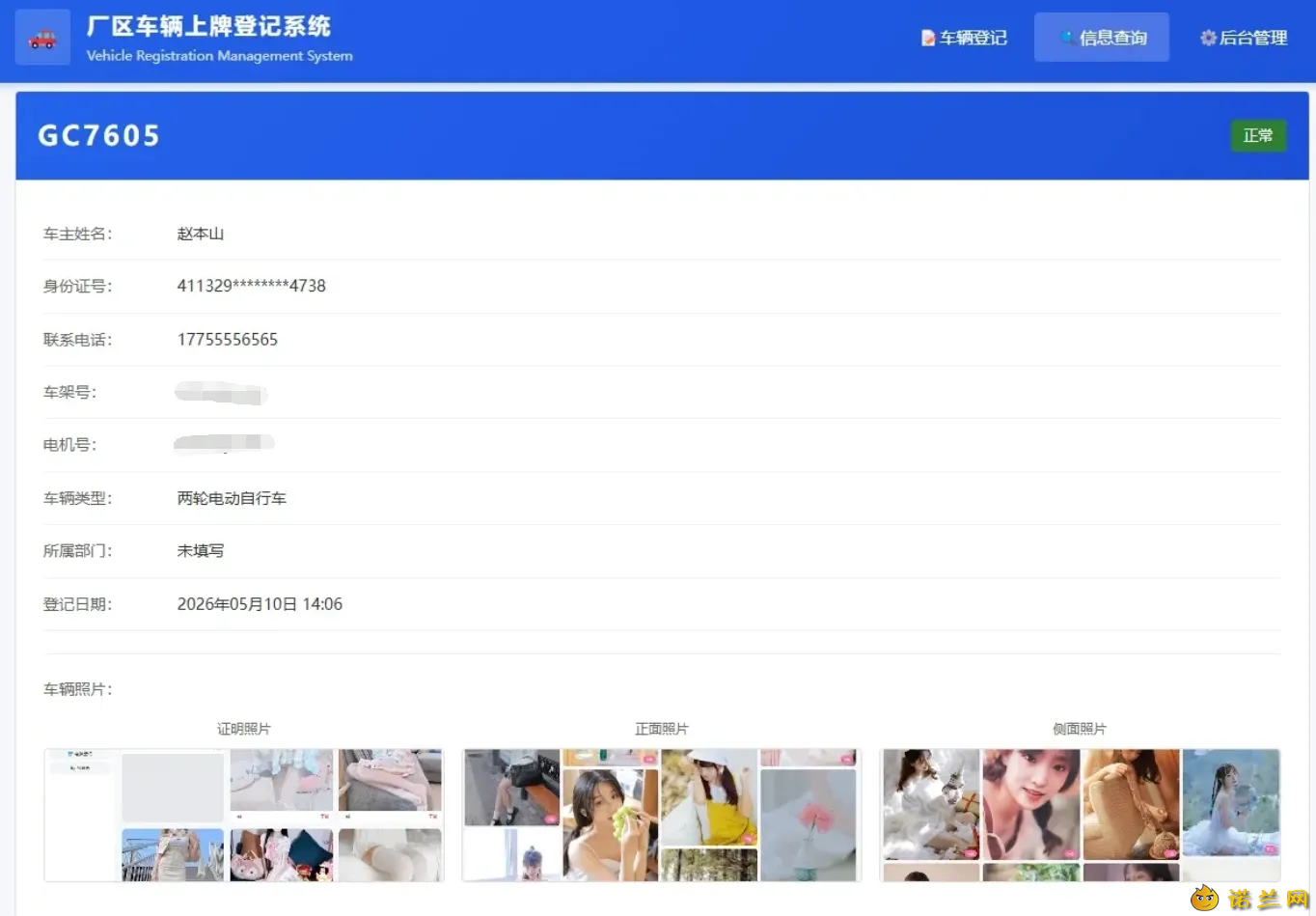Open the 车辆登记 menu item

point(964,38)
